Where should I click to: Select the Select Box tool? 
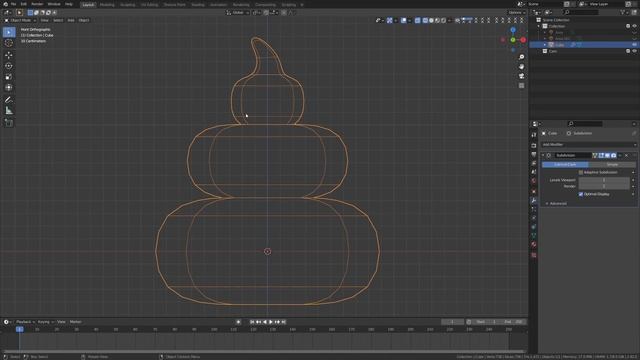point(9,32)
